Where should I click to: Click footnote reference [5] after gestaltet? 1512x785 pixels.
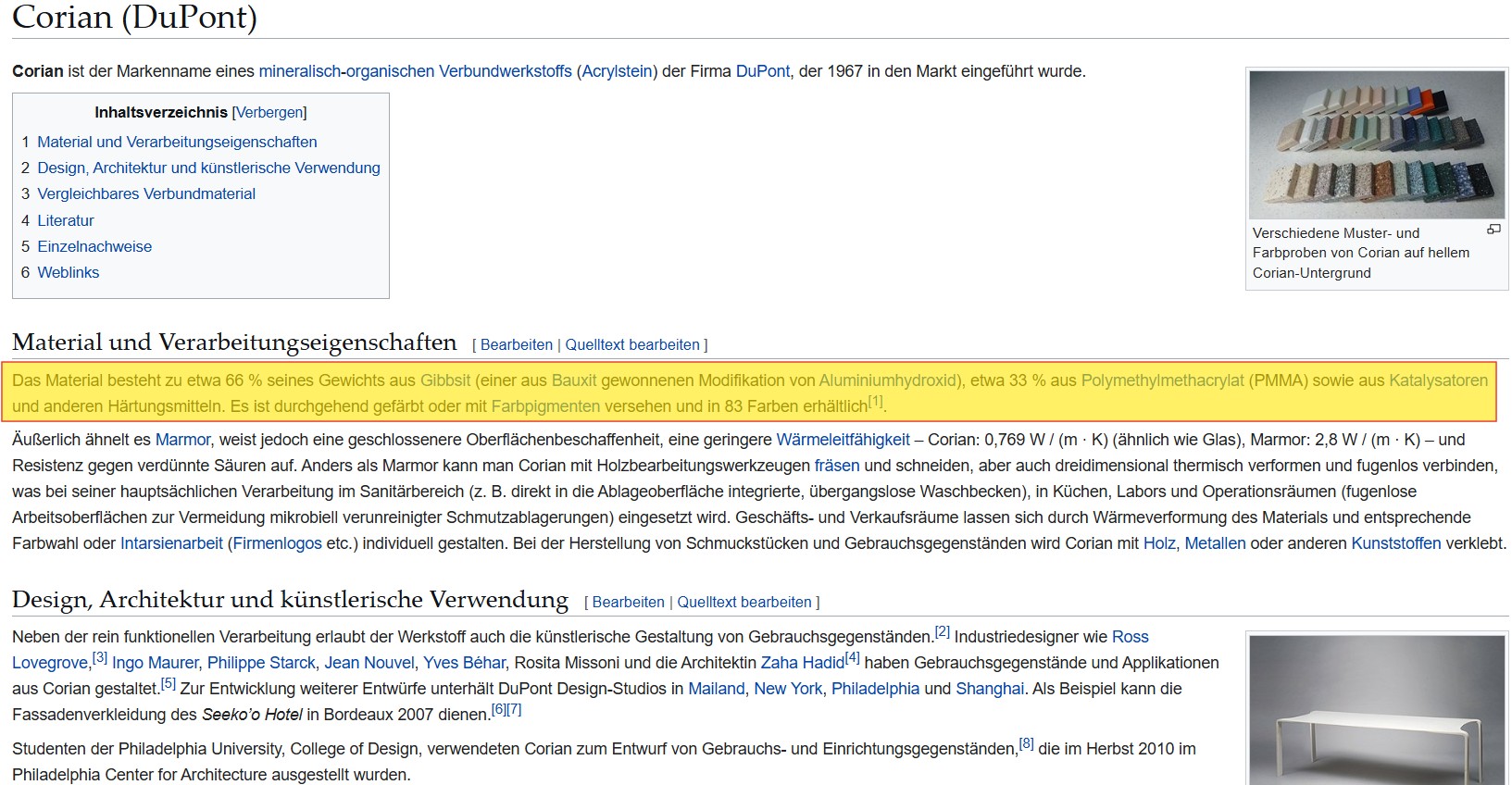click(168, 684)
